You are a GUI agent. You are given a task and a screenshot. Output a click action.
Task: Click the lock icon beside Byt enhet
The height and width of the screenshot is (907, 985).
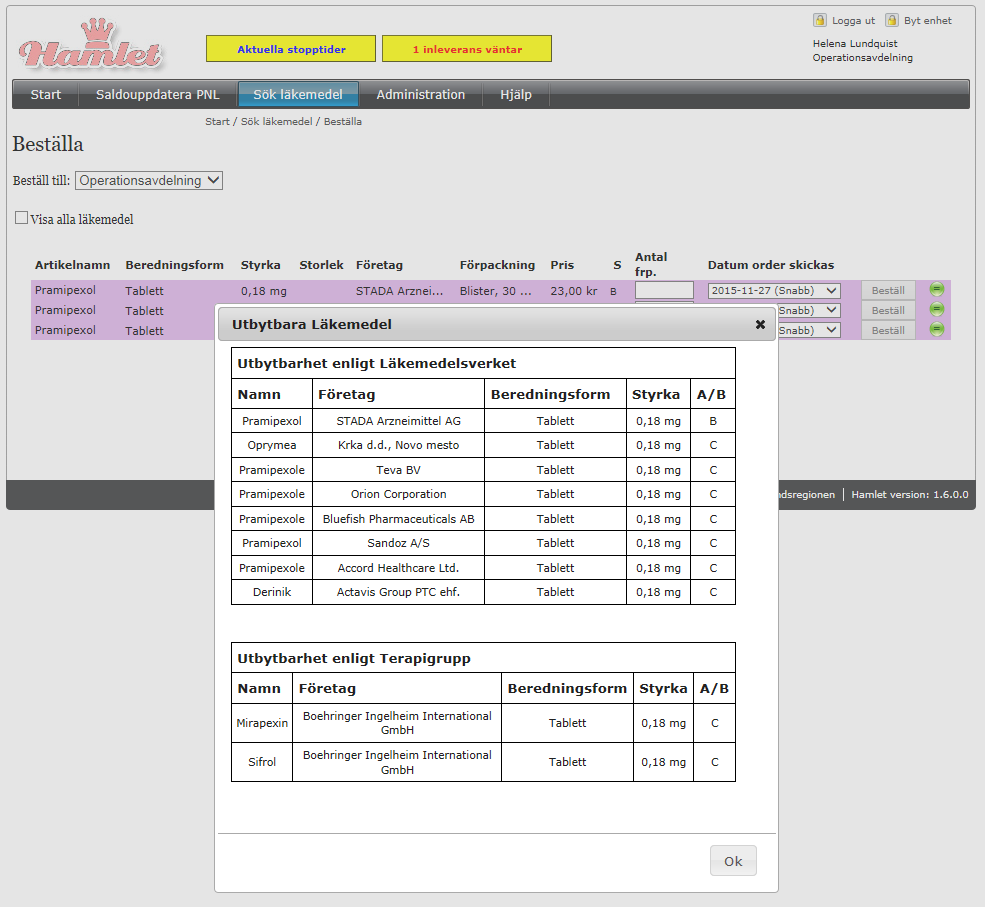[x=892, y=20]
